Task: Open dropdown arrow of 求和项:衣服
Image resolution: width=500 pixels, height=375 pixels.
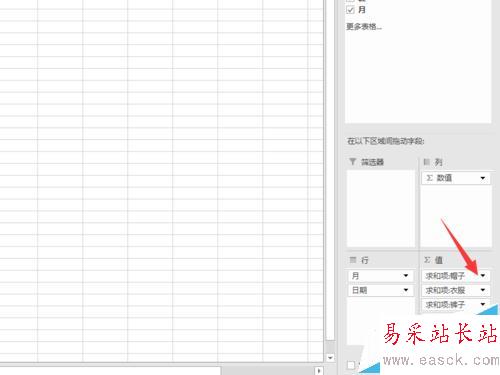Action: 483,290
